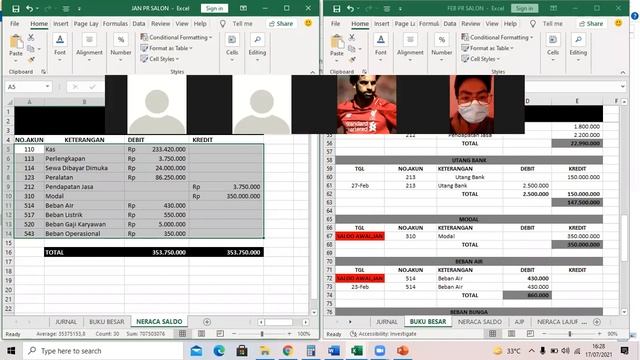Click Sign in button in FEB PR SALON window
The image size is (640, 360).
[x=524, y=9]
